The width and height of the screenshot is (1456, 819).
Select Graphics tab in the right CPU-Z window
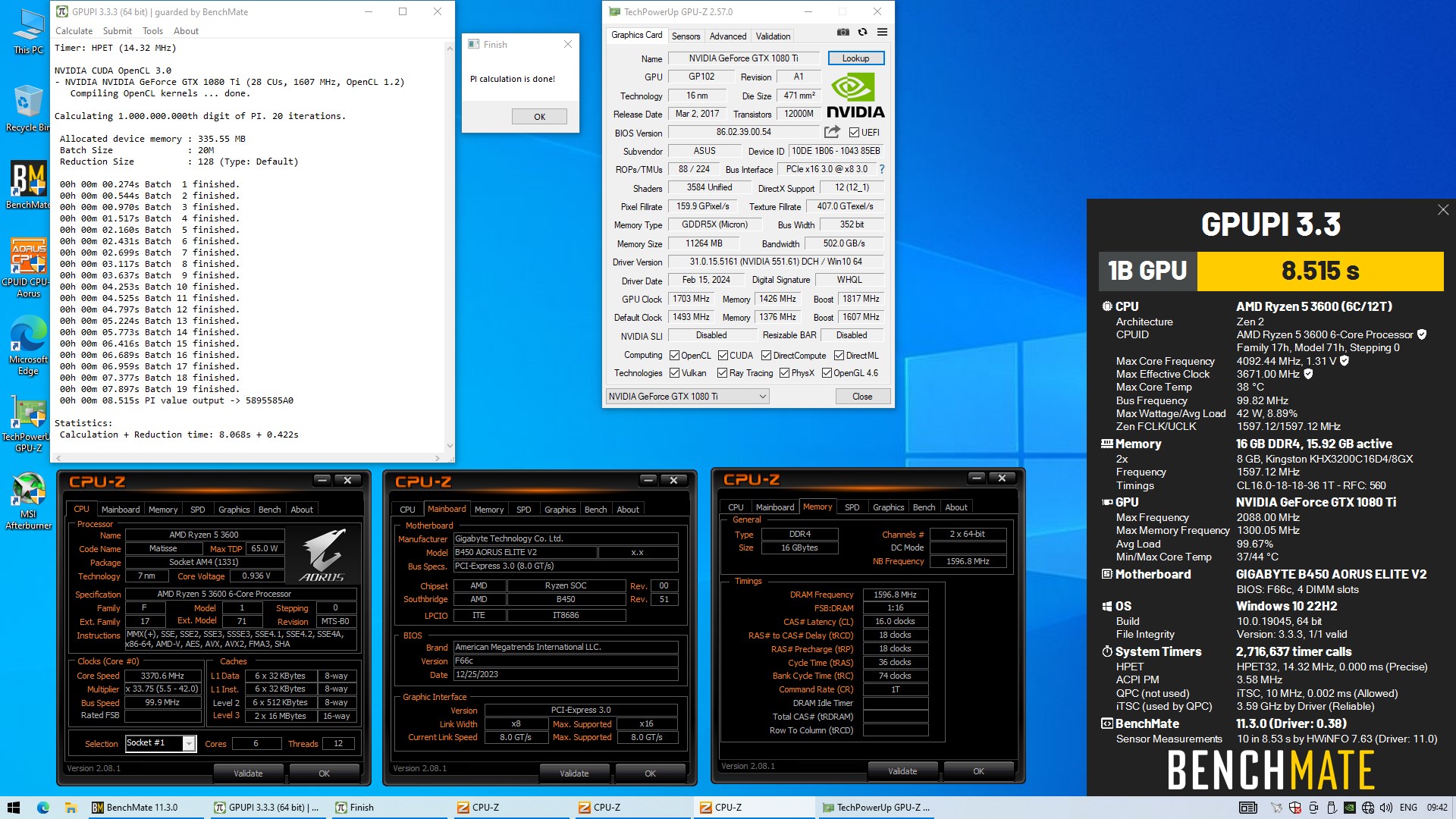(888, 507)
